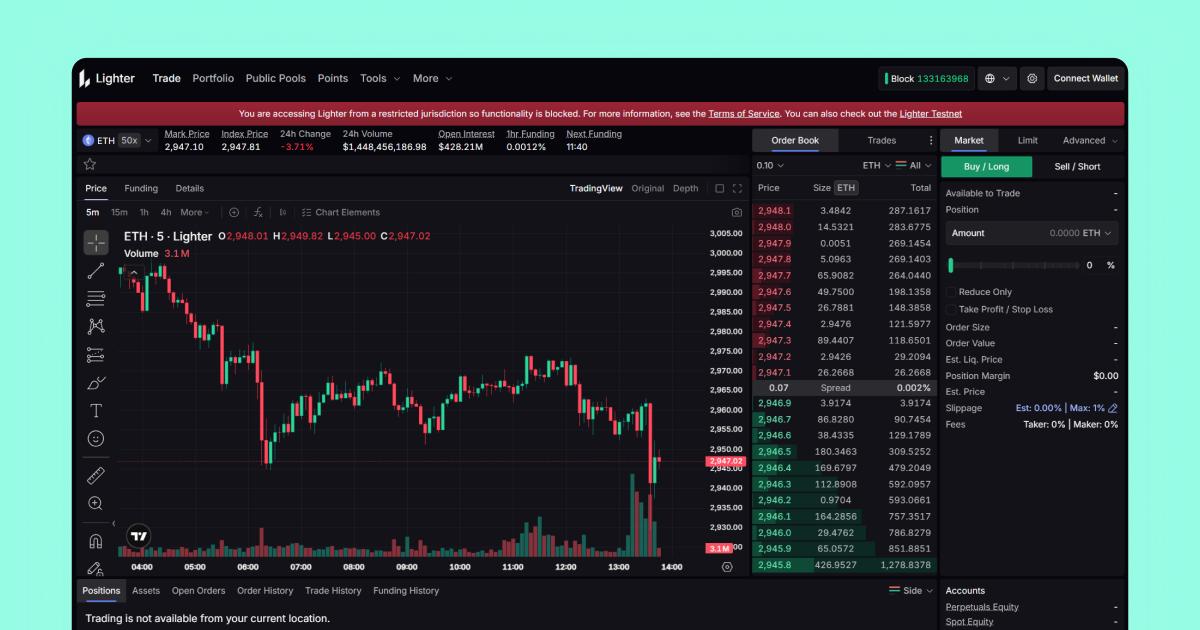Select the brush drawing tool
Screen dimensions: 1200x630
point(96,382)
